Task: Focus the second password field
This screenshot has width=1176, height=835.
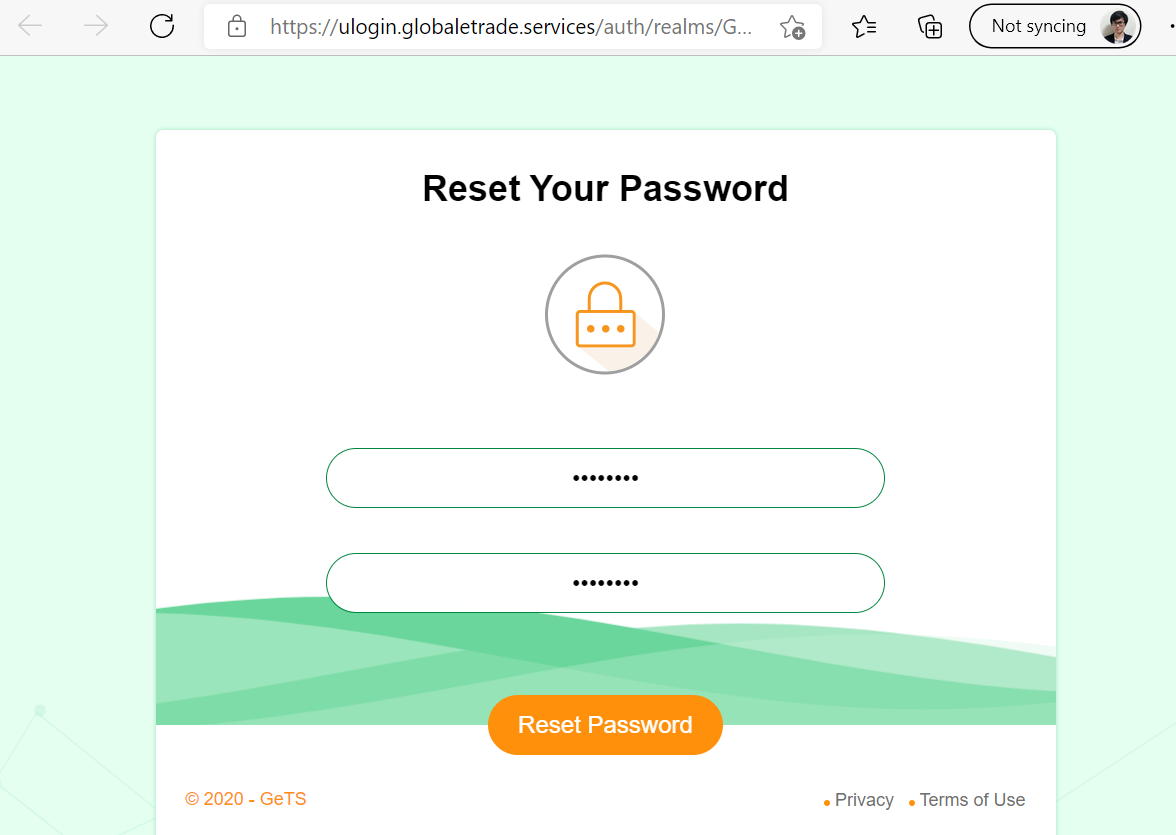Action: click(605, 583)
